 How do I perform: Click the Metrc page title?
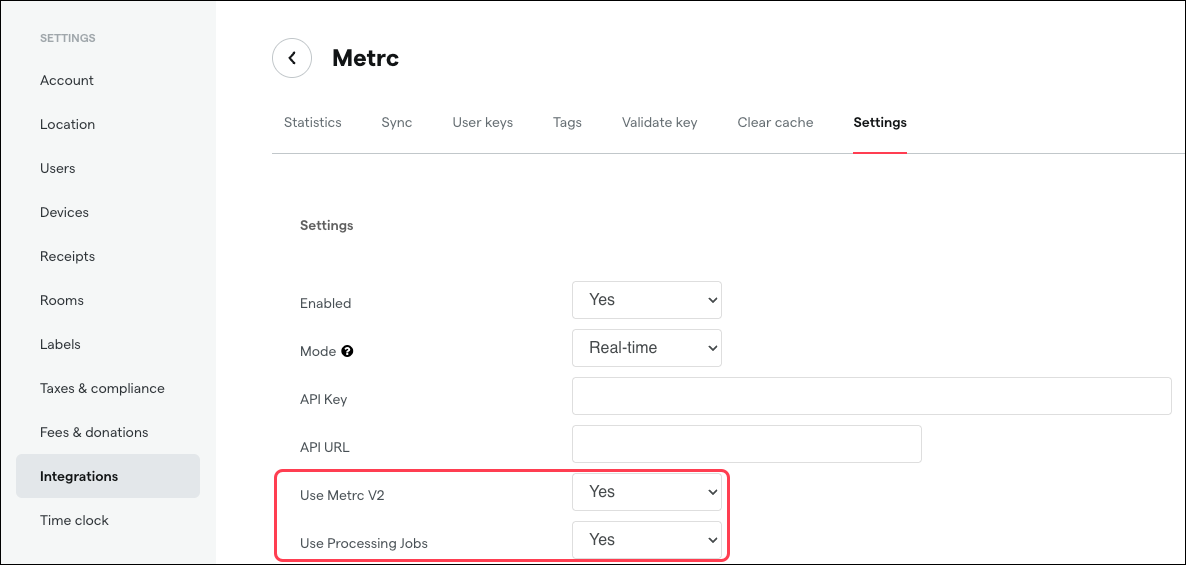click(365, 58)
